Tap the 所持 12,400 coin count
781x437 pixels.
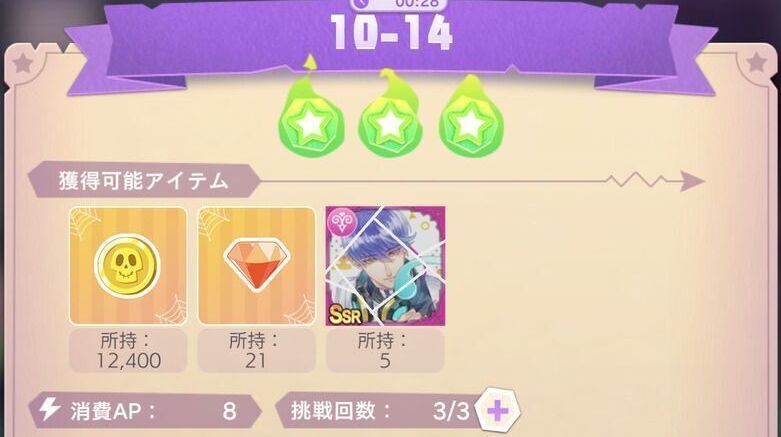[128, 350]
